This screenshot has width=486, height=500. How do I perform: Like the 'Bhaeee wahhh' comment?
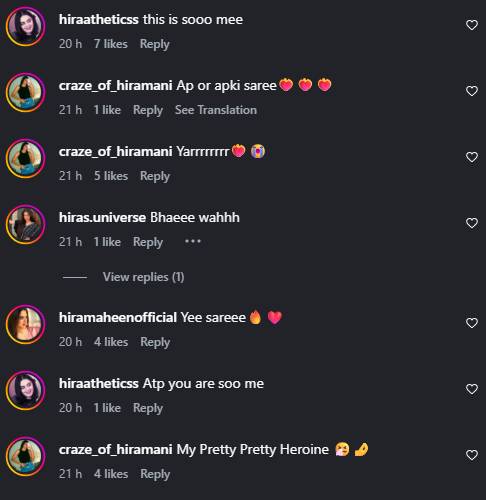click(x=472, y=223)
